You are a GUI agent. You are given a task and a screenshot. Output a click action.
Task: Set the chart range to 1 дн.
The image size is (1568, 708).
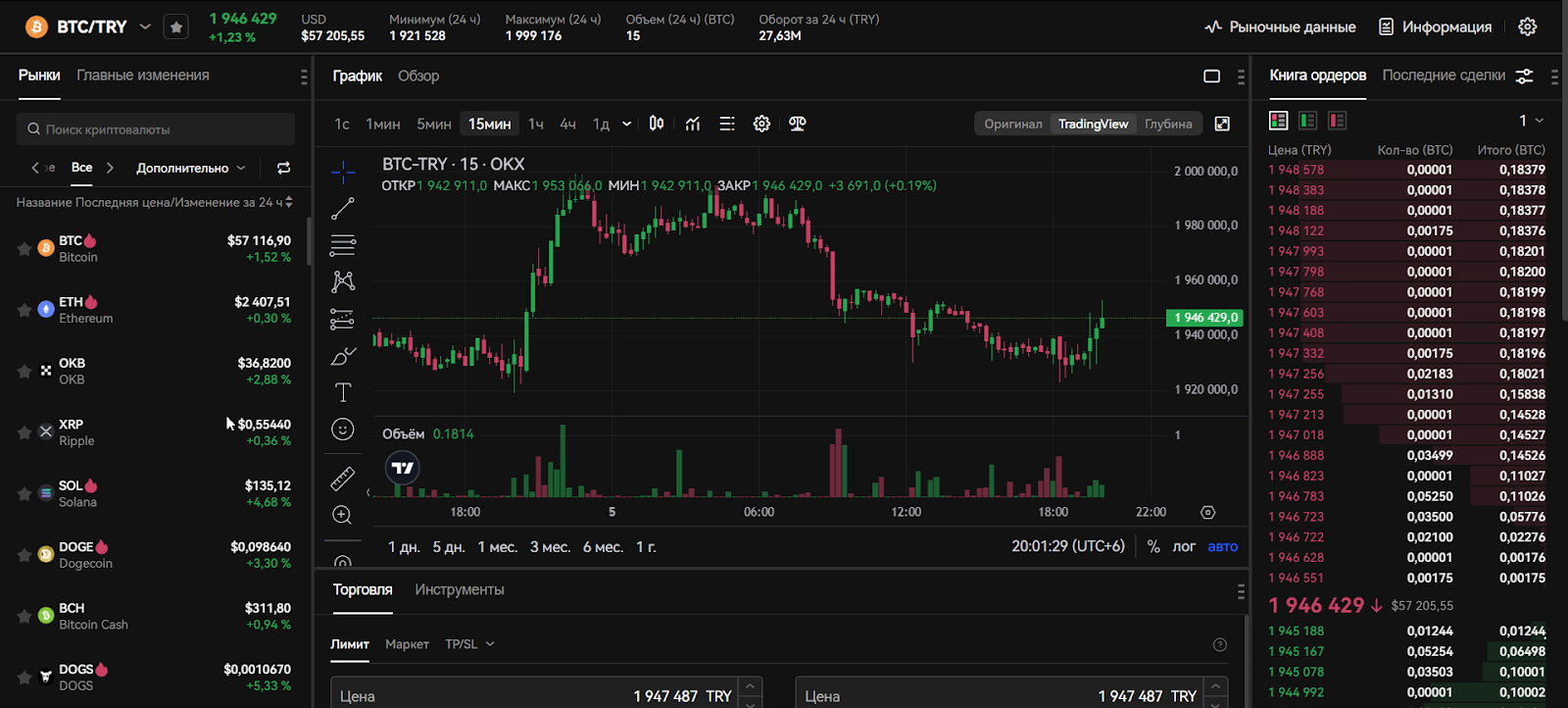tap(404, 547)
